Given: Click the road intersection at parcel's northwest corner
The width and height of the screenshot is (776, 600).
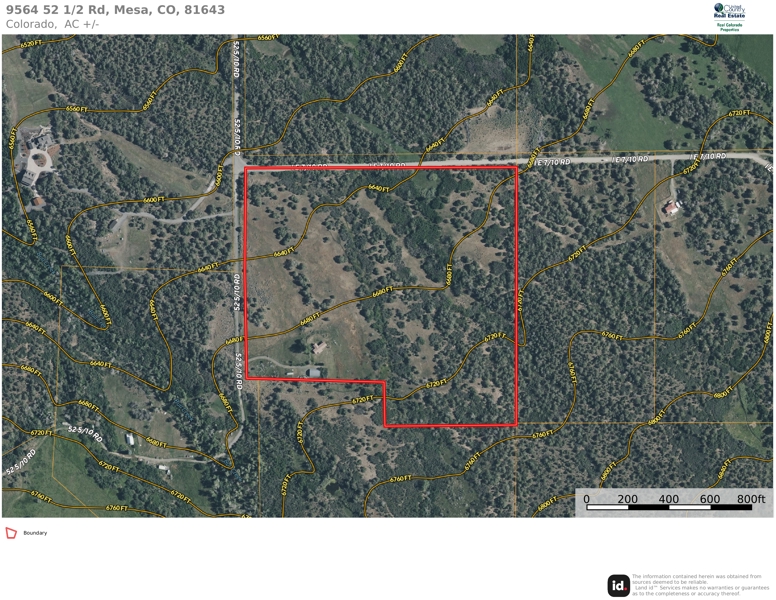Looking at the screenshot, I should pos(237,163).
